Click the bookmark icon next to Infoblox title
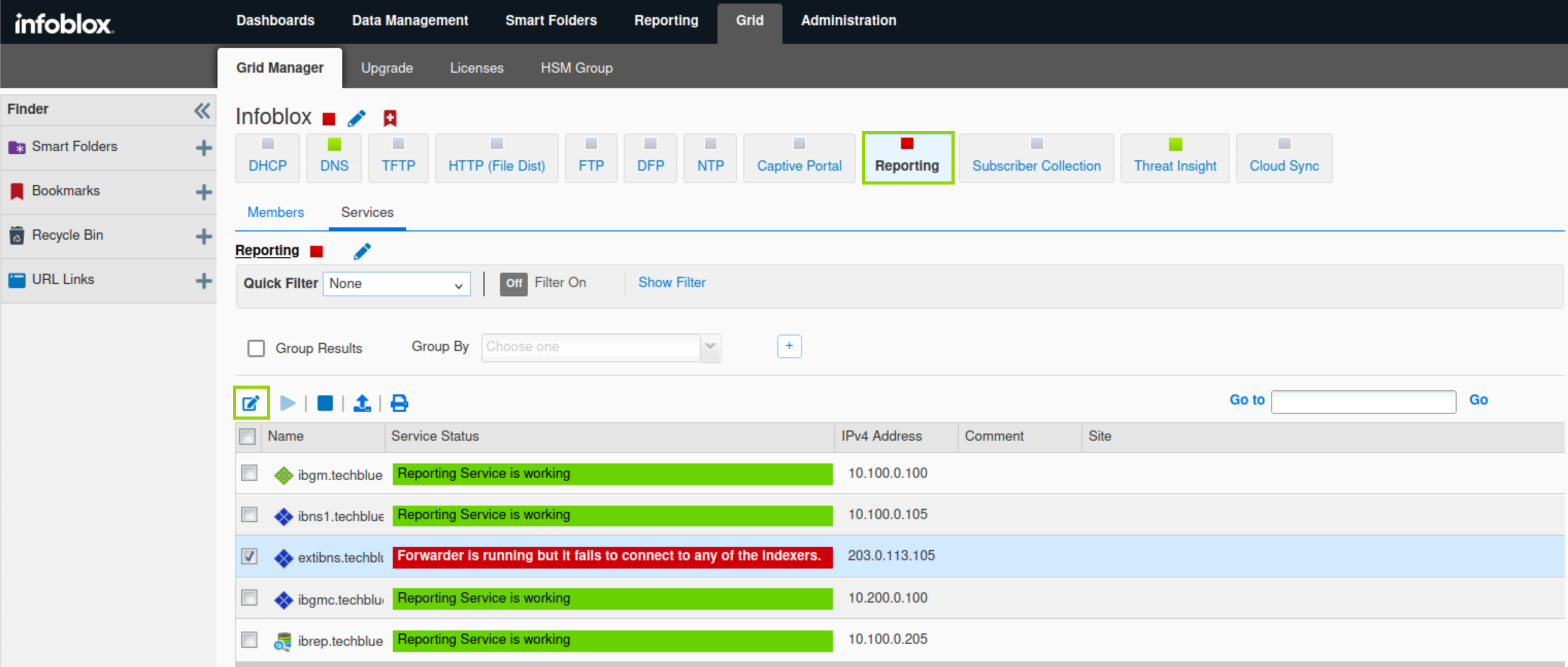This screenshot has width=1568, height=667. point(390,118)
